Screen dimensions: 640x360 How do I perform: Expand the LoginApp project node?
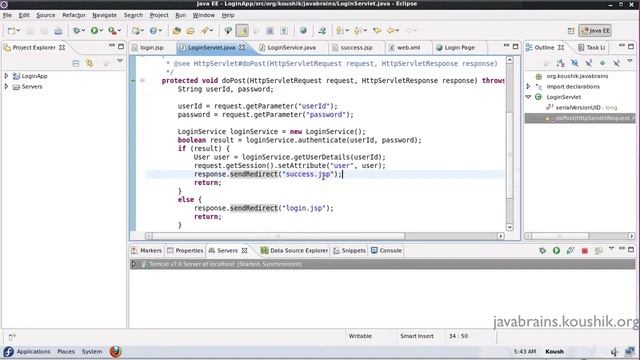6,76
